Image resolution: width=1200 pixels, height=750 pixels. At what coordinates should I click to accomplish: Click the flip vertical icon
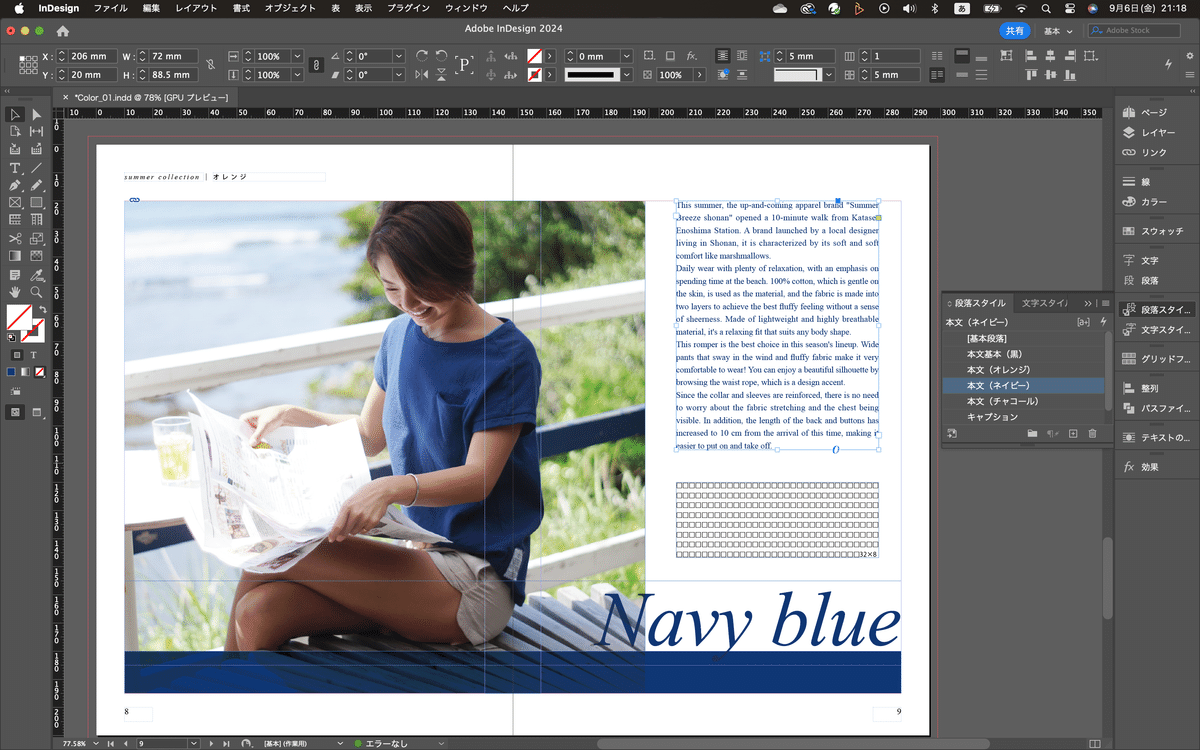coord(441,75)
